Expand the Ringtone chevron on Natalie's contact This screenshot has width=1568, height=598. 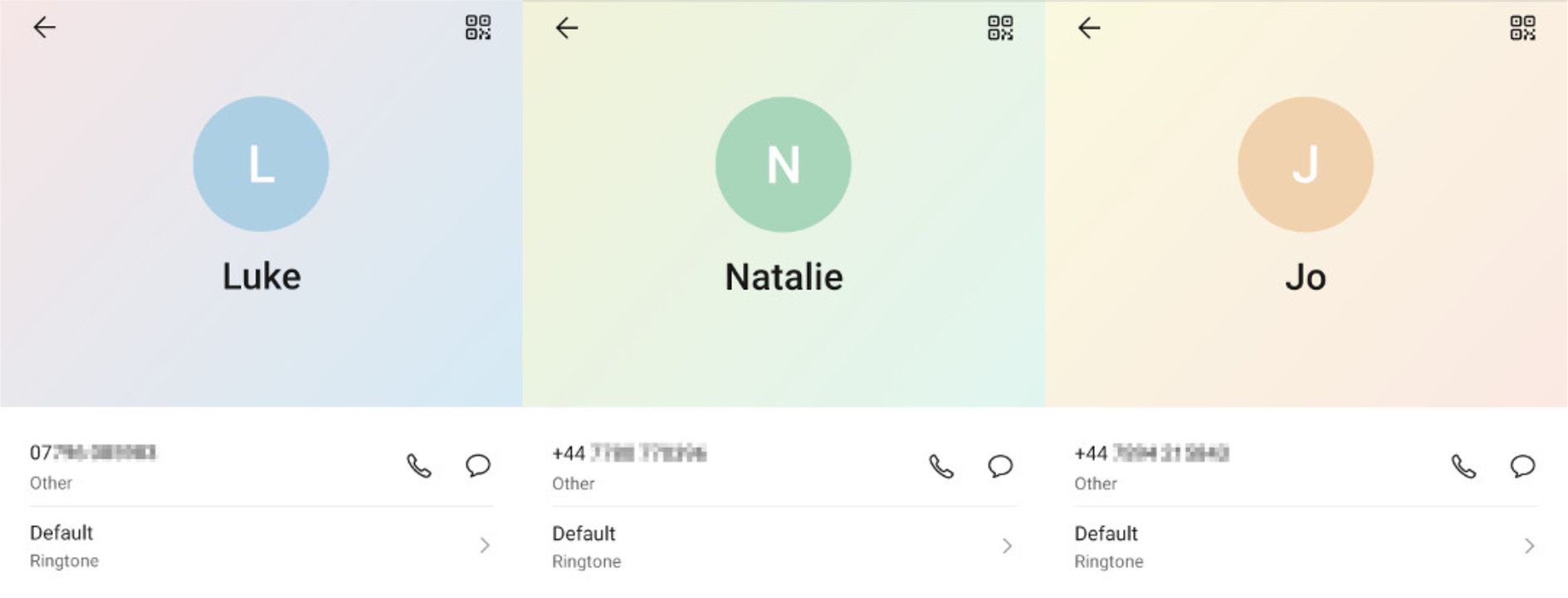(x=1006, y=546)
